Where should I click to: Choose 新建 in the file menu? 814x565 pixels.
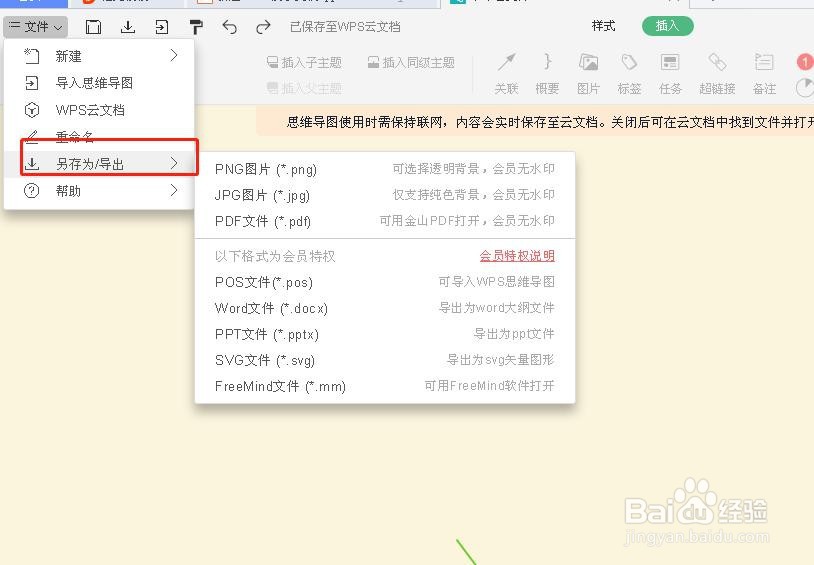click(x=99, y=56)
